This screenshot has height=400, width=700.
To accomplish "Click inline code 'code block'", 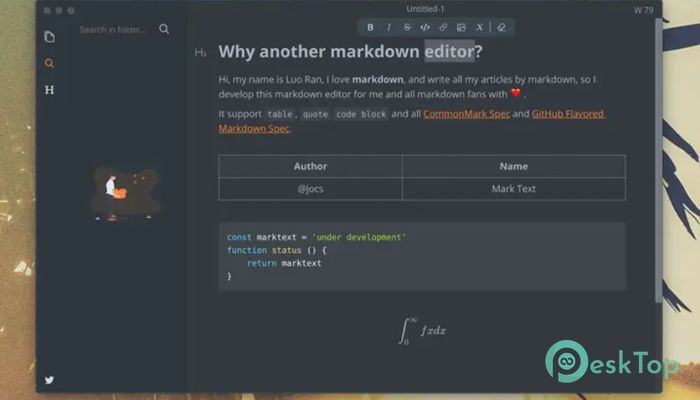I will tap(361, 114).
